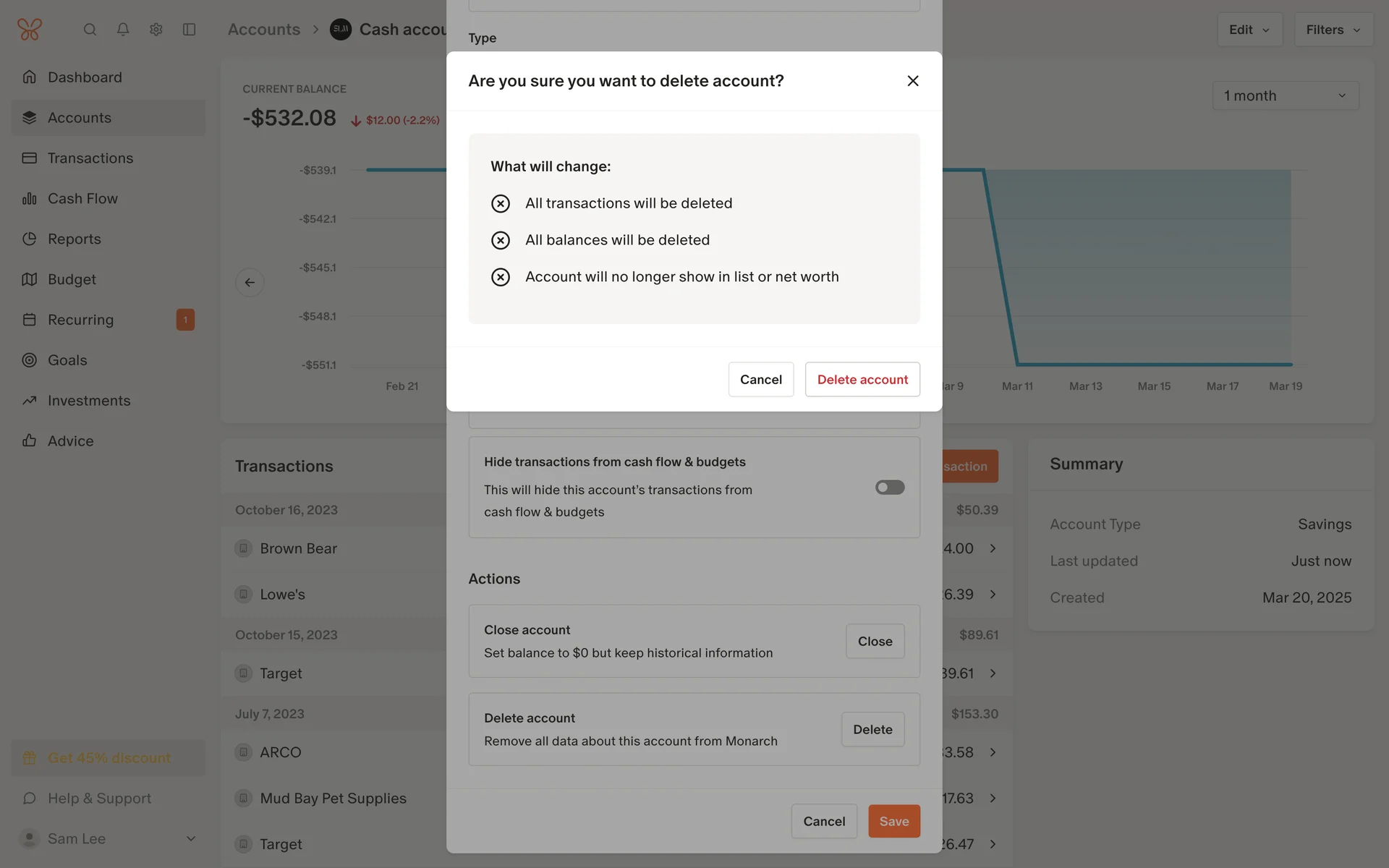This screenshot has width=1389, height=868.
Task: Open the Filters dropdown
Action: click(x=1333, y=30)
